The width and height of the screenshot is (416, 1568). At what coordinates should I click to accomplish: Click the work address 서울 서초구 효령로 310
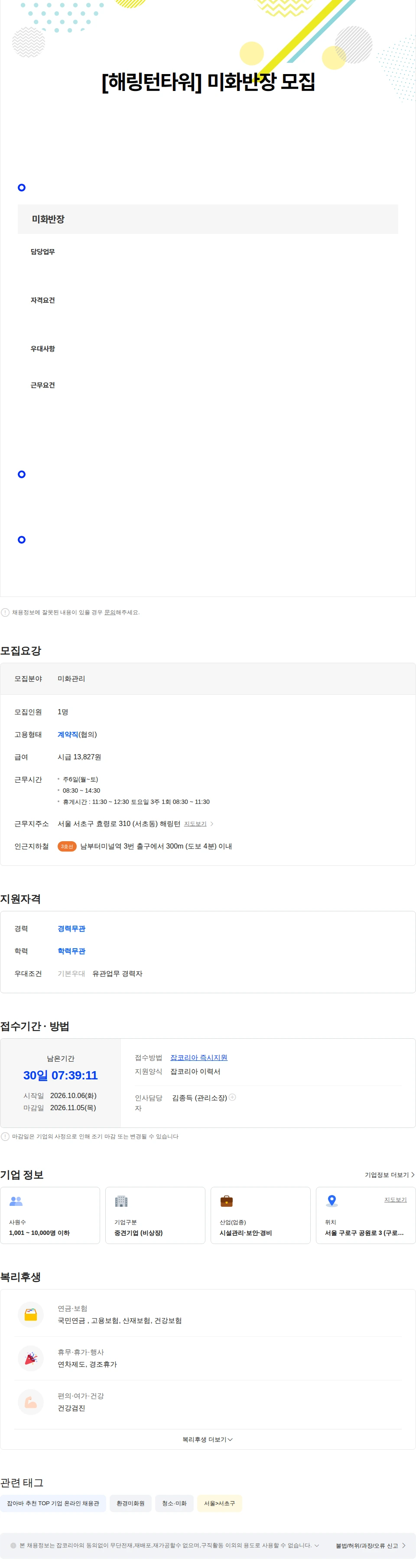pyautogui.click(x=119, y=823)
